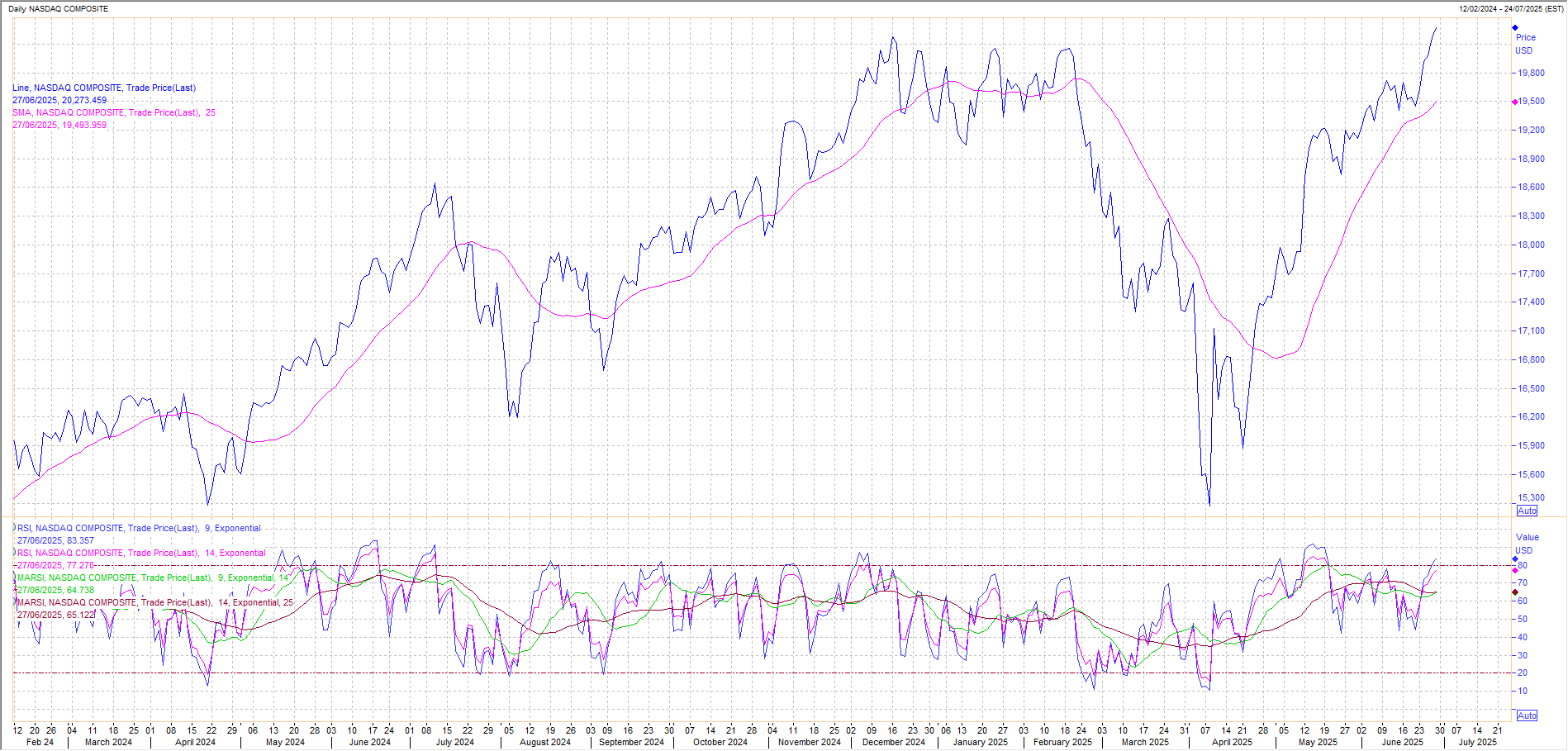Image resolution: width=1568 pixels, height=751 pixels.
Task: Click the April 2025 label on time axis
Action: tap(1232, 742)
